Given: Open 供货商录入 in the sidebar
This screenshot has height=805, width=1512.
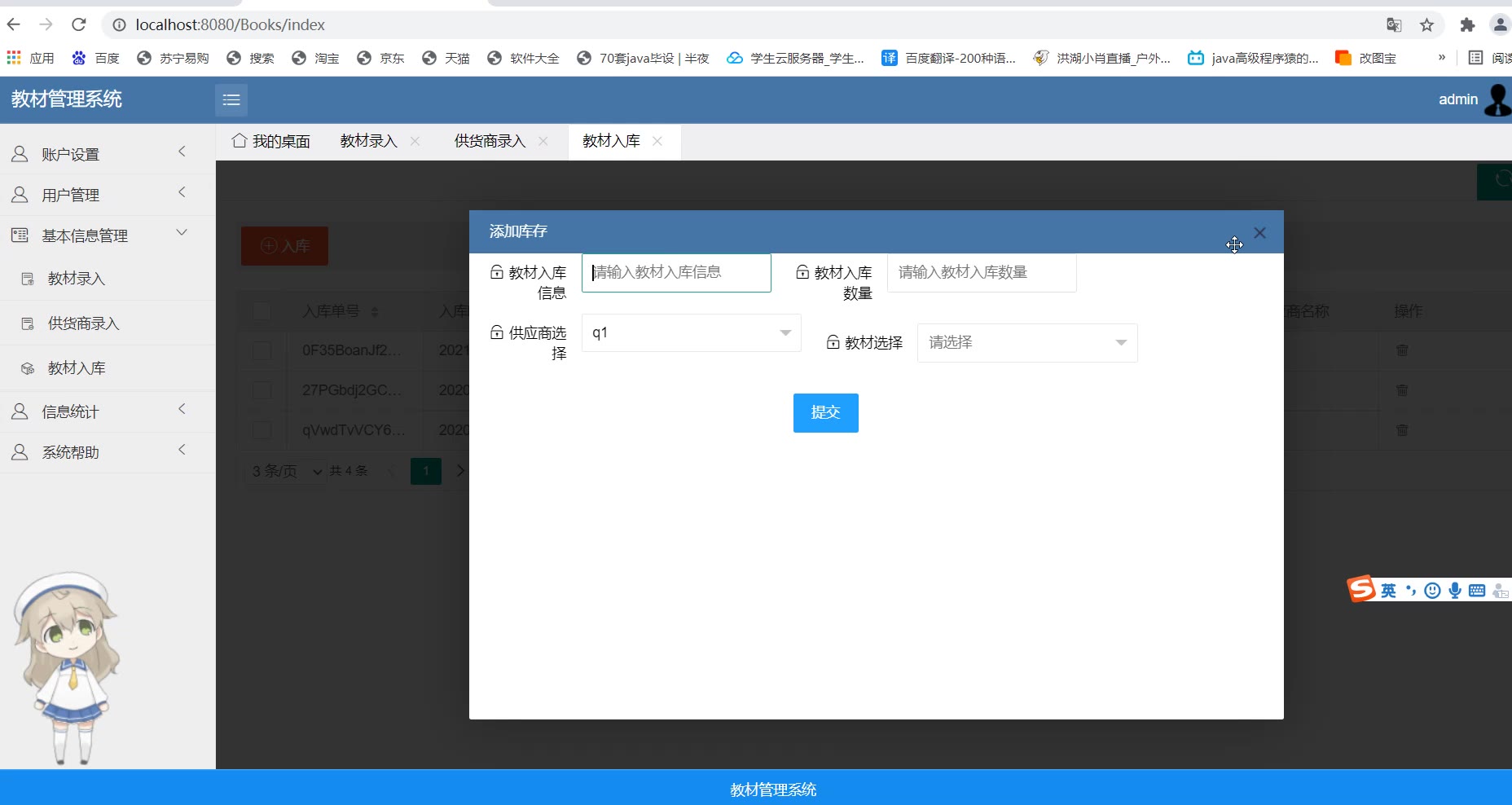Looking at the screenshot, I should [x=83, y=323].
